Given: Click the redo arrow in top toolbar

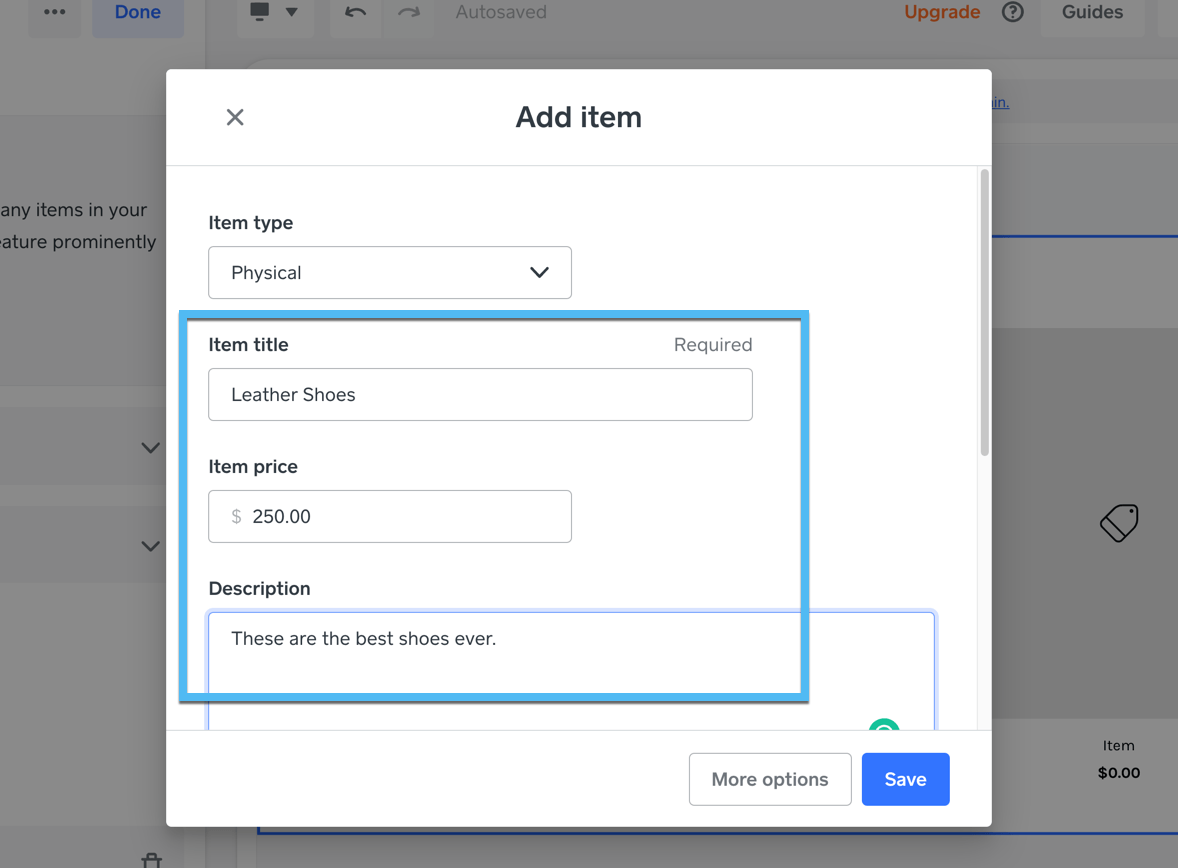Looking at the screenshot, I should point(409,12).
